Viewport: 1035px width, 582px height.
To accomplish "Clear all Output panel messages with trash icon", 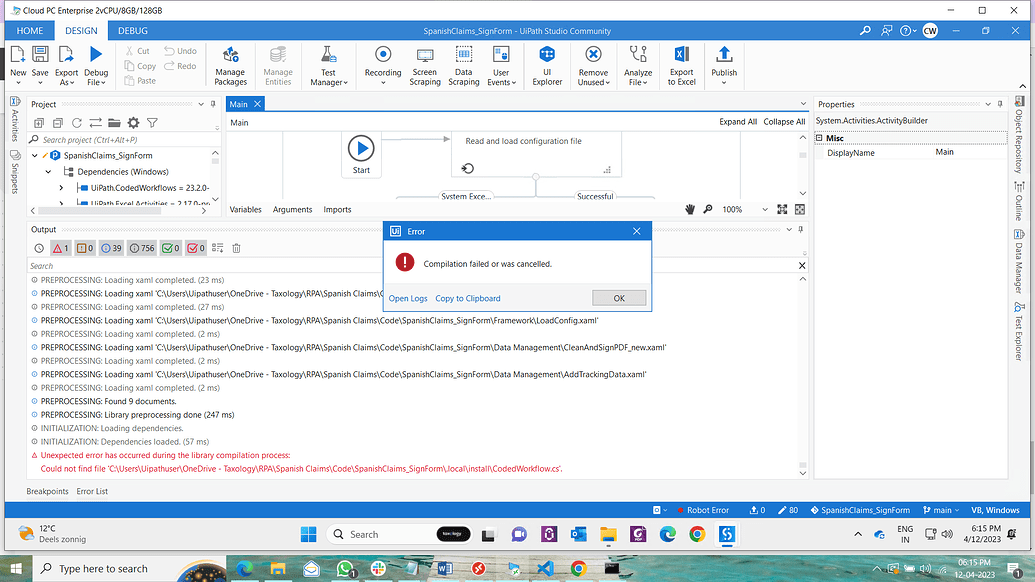I will (236, 248).
